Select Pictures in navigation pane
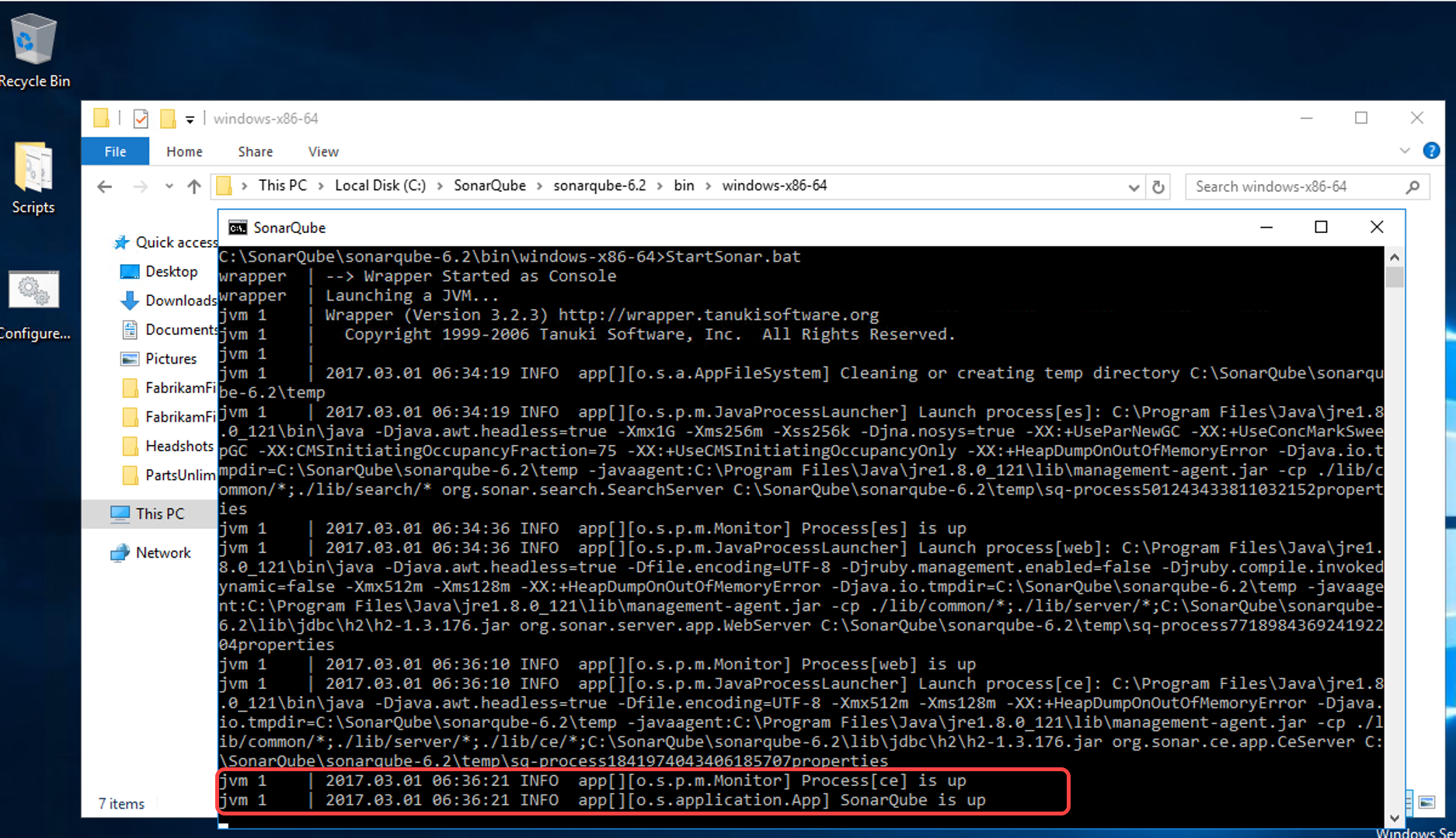The width and height of the screenshot is (1456, 838). click(159, 359)
